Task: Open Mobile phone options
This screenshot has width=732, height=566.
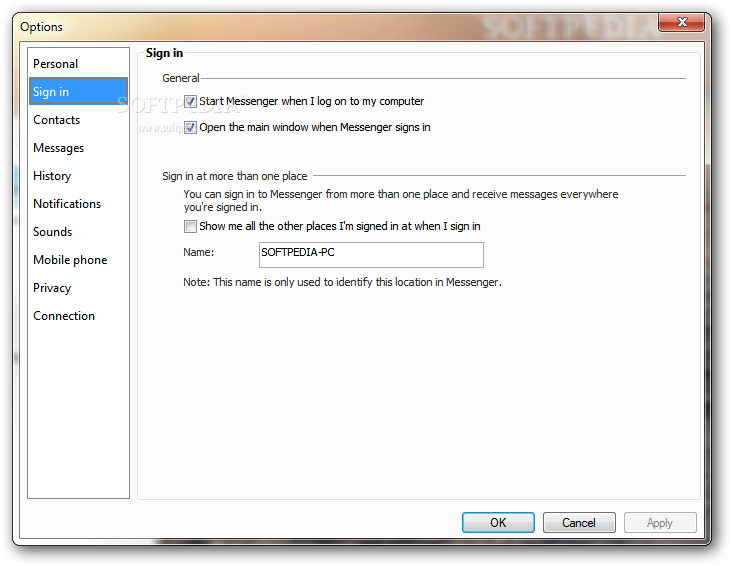Action: tap(78, 260)
